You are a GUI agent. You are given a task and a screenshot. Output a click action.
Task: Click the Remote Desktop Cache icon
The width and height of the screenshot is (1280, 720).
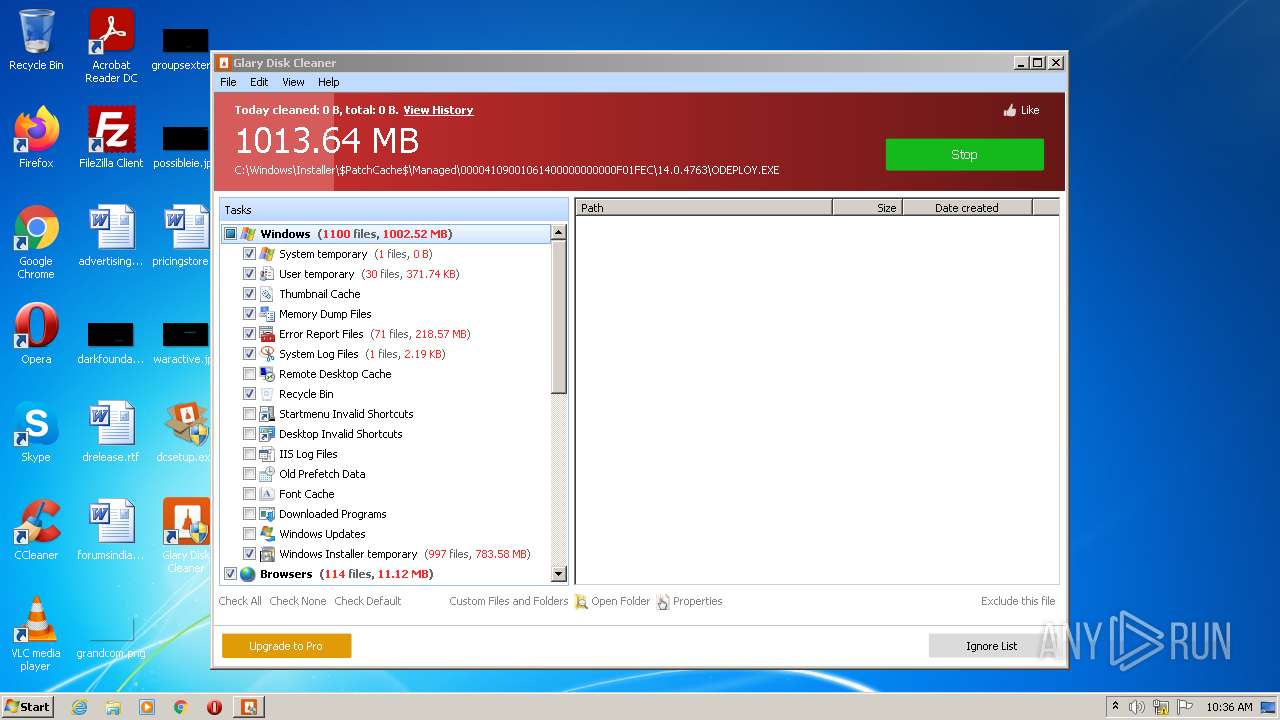(x=267, y=374)
